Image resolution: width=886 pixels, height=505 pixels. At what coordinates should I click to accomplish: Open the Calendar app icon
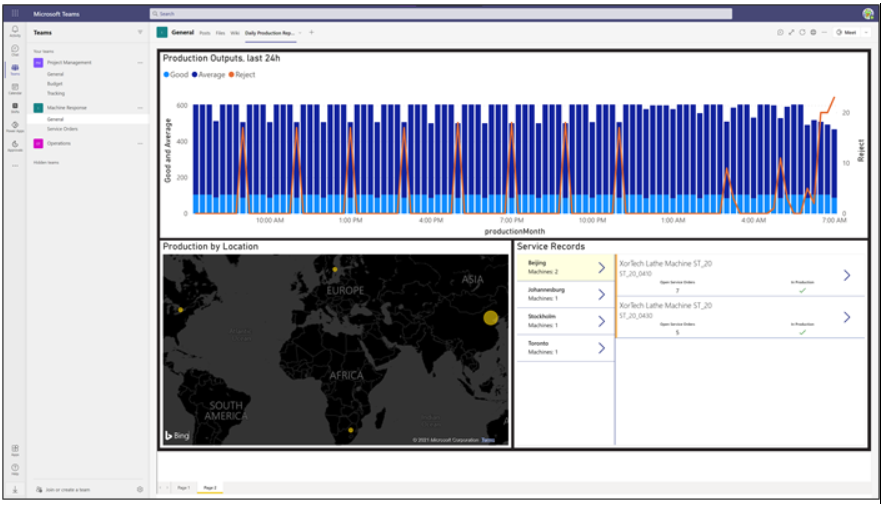14,88
